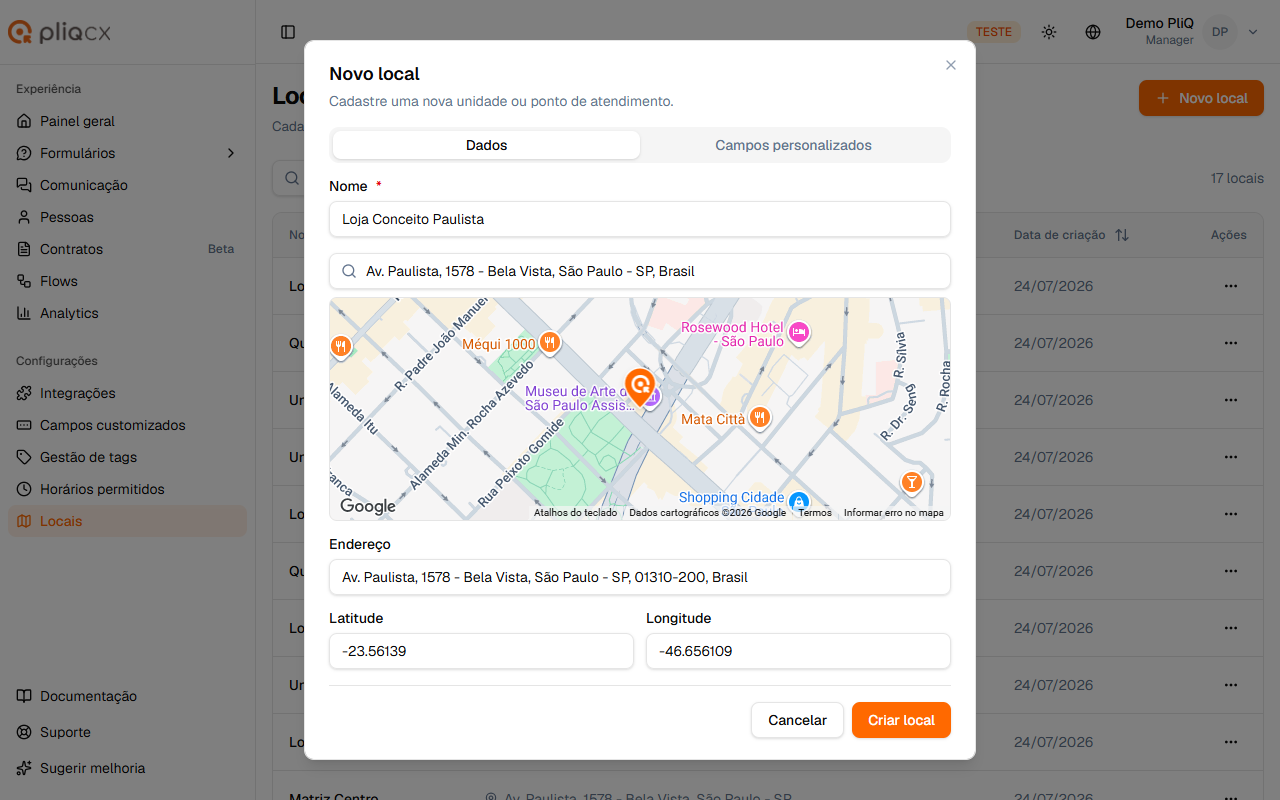
Task: Switch theme with the sun icon
Action: (1048, 32)
